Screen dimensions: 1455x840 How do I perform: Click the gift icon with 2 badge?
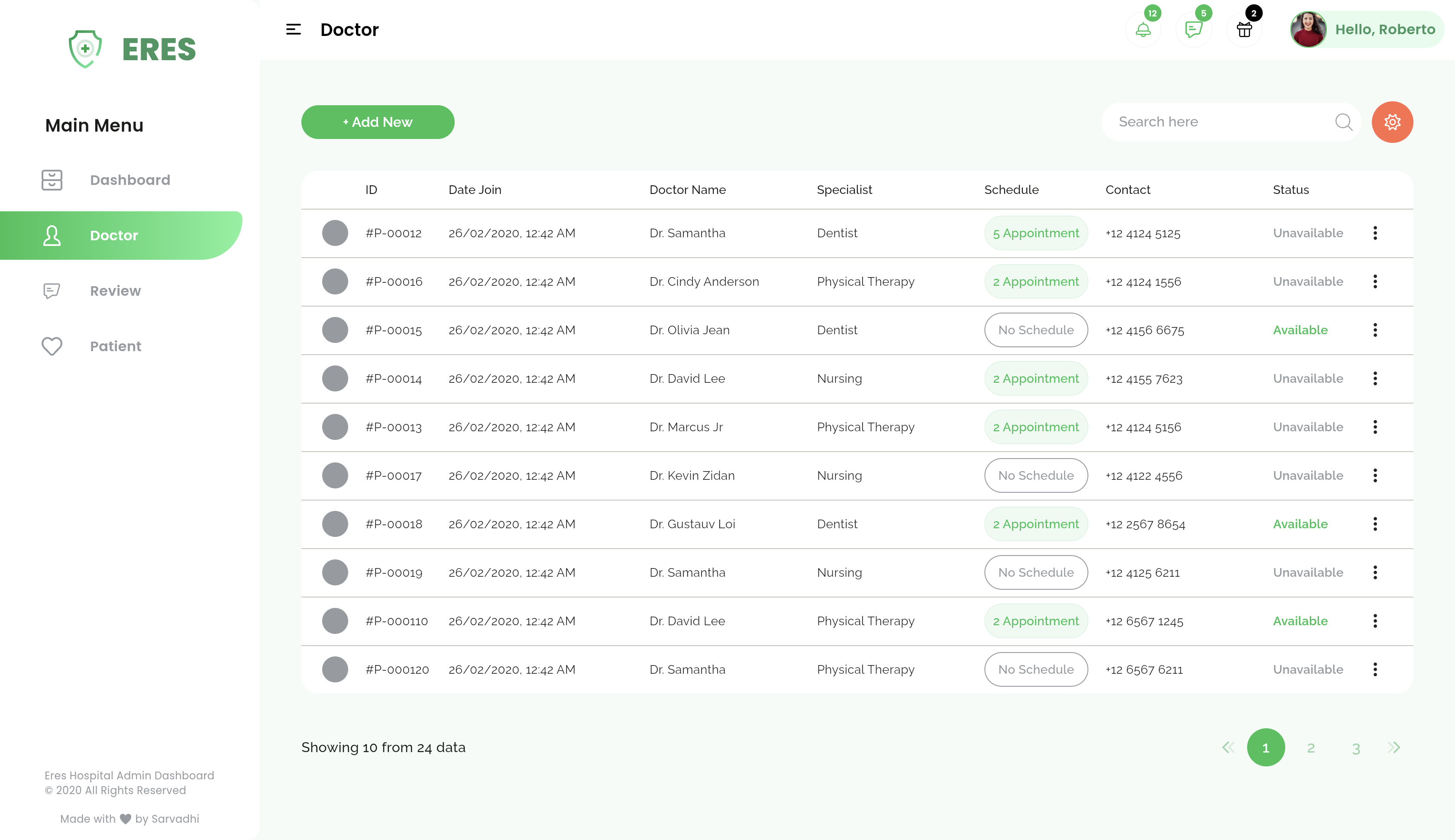click(1245, 29)
